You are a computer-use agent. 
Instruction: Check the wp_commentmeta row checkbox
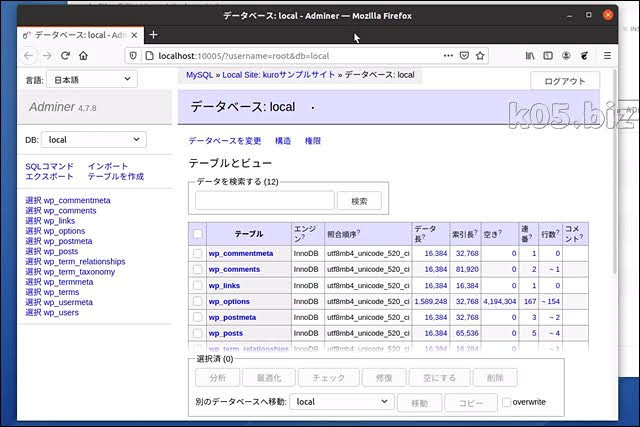[198, 254]
